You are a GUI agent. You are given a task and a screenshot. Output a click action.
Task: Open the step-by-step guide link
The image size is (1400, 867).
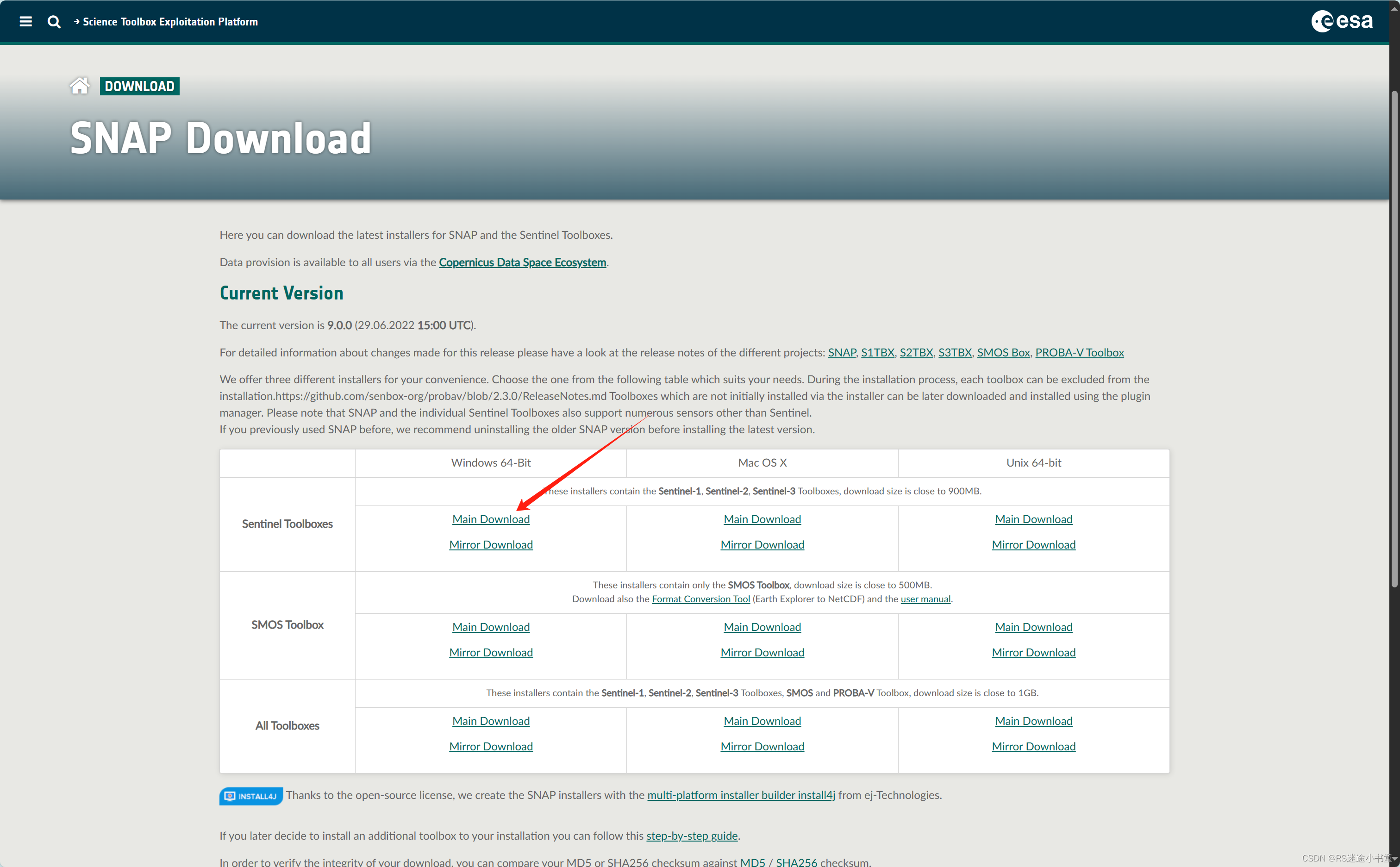tap(692, 836)
